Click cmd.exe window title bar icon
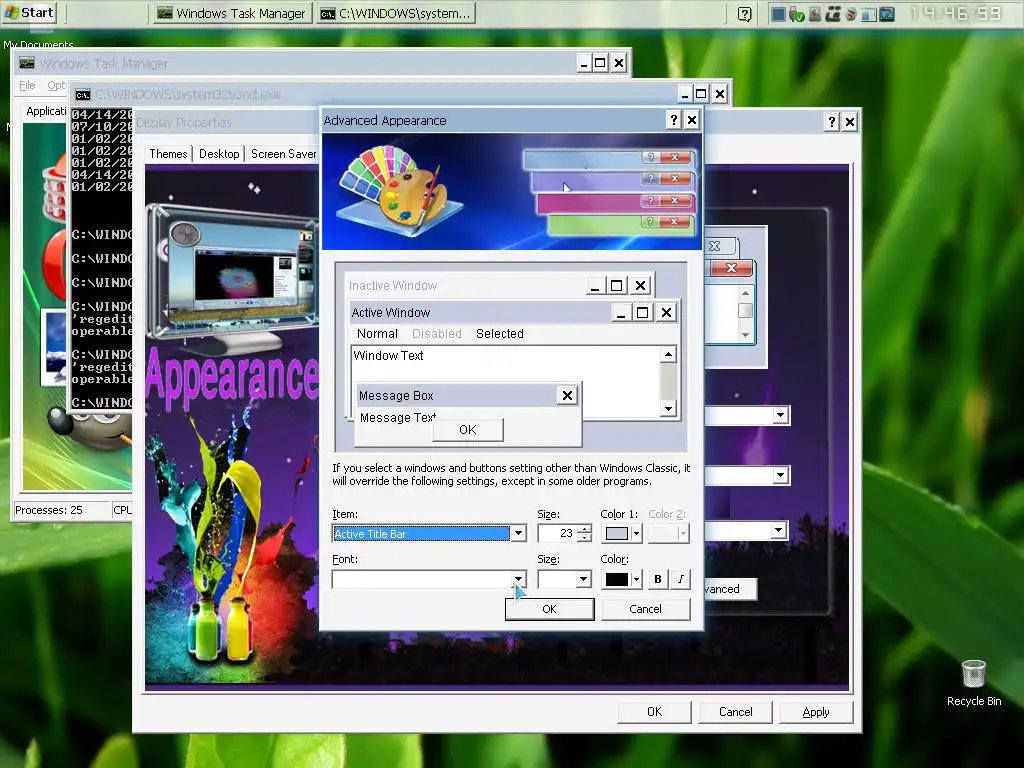This screenshot has height=768, width=1024. click(82, 95)
